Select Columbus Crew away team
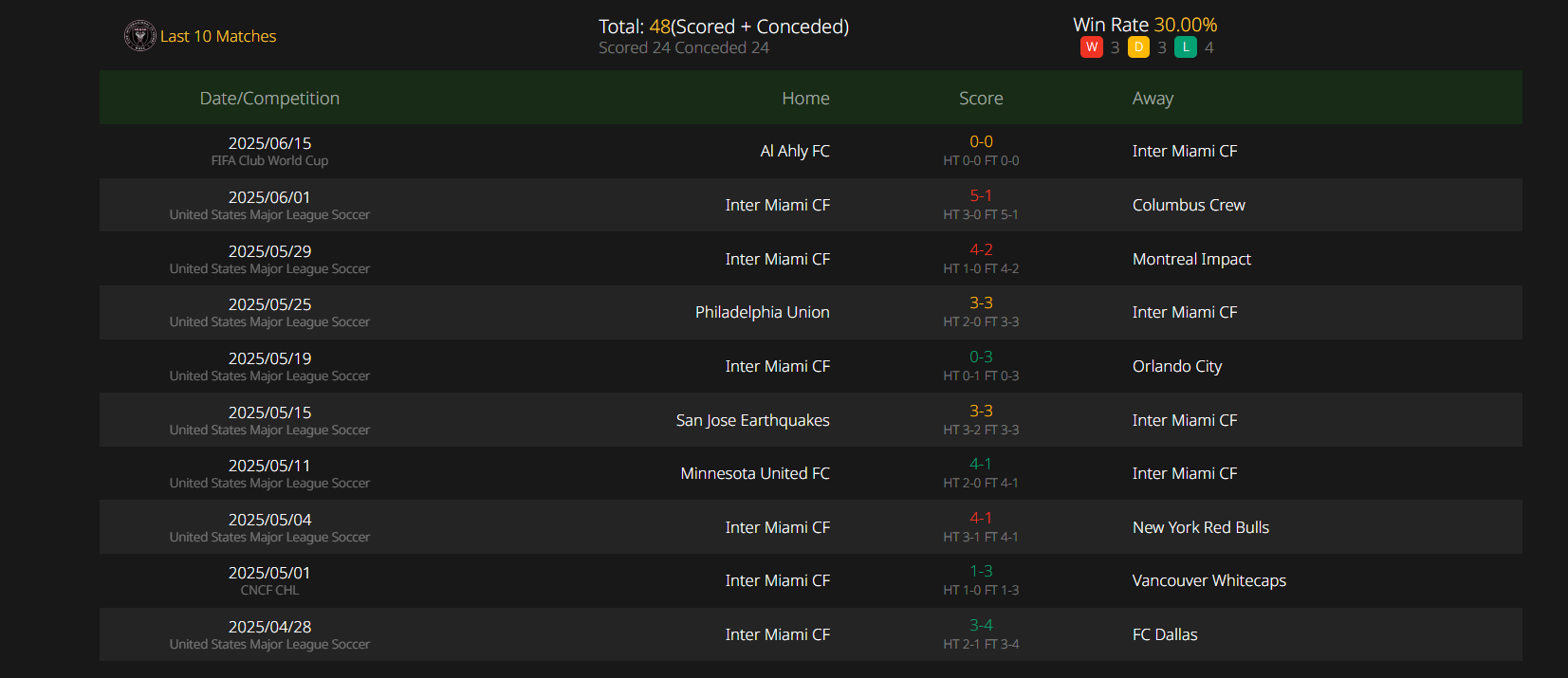This screenshot has width=1568, height=678. [x=1189, y=205]
